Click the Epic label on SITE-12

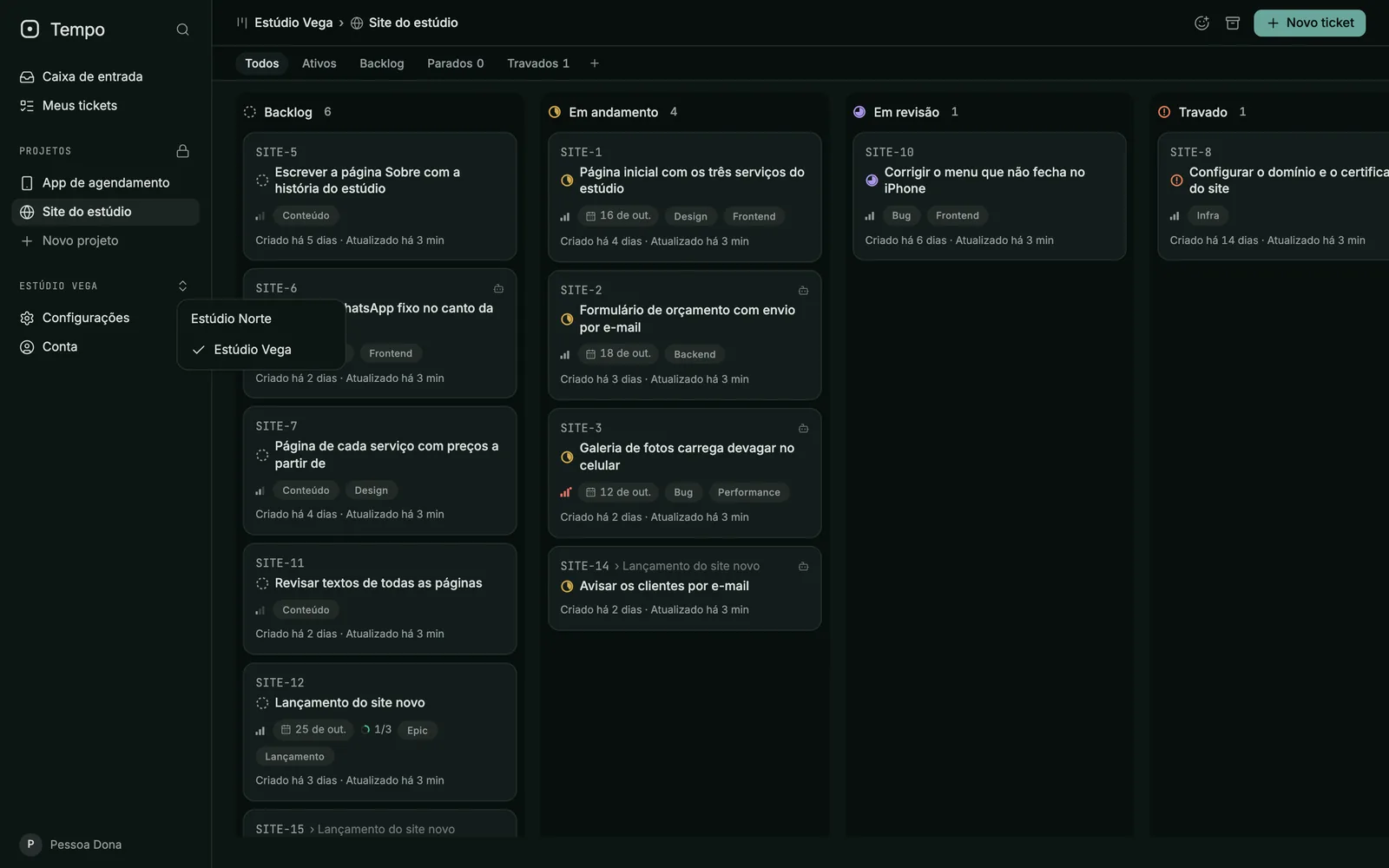pyautogui.click(x=418, y=731)
